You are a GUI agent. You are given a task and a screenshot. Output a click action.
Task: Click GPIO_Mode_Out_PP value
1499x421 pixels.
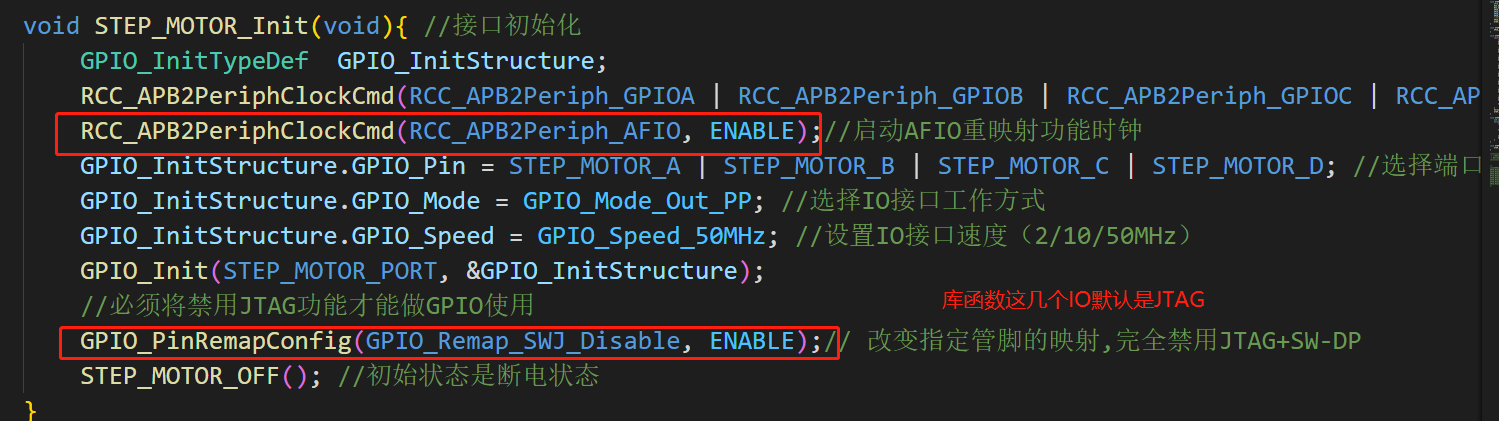(638, 200)
